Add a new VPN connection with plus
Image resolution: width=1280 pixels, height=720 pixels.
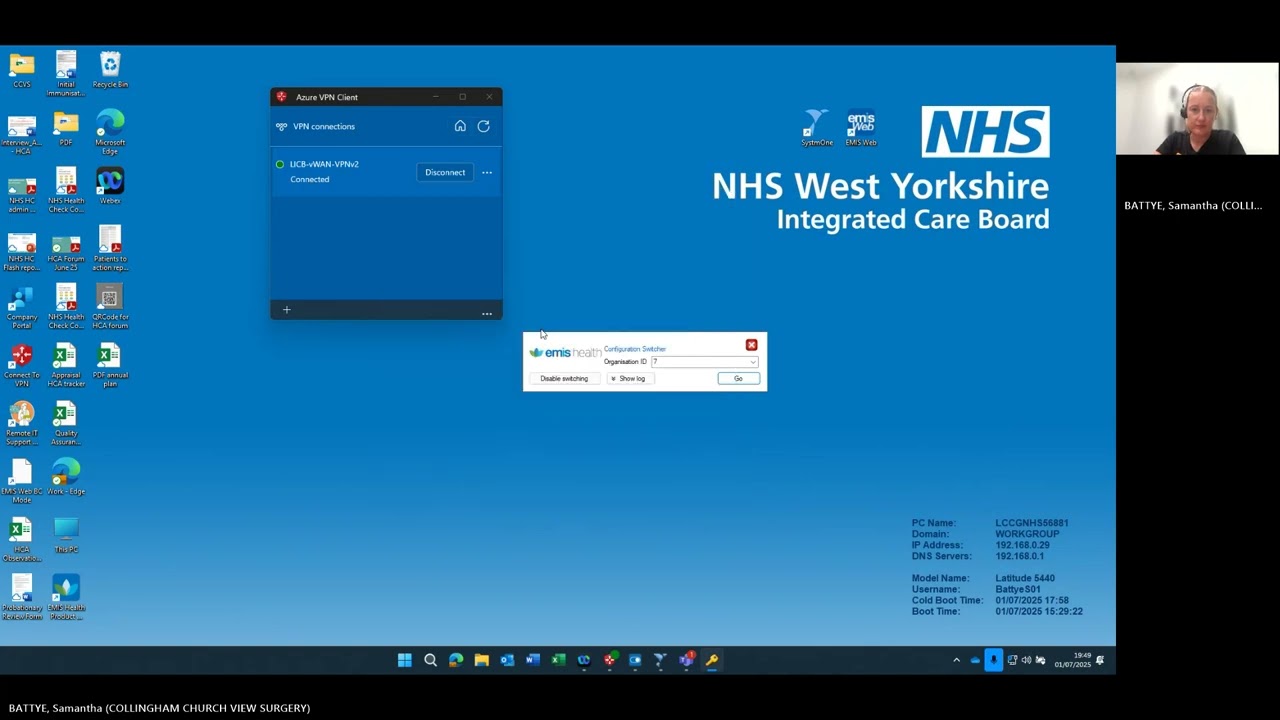[286, 310]
